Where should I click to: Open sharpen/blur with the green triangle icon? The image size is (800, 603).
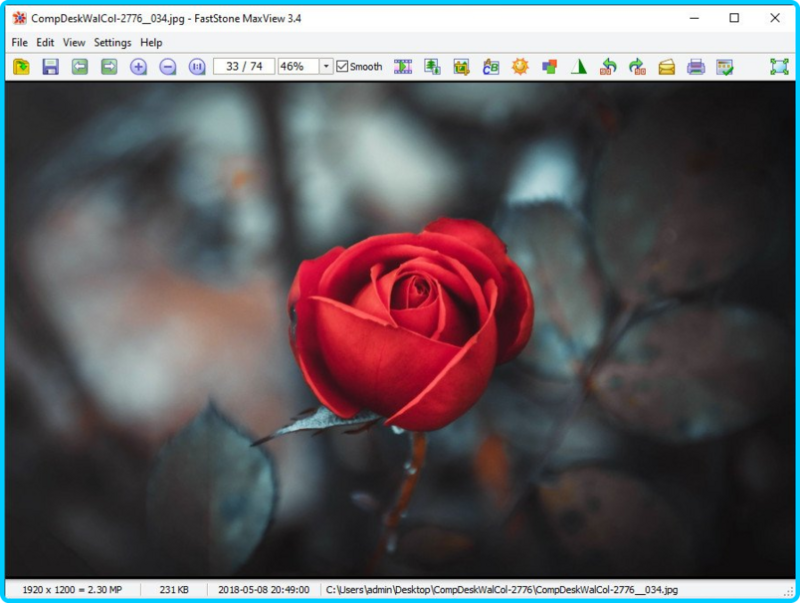(579, 67)
